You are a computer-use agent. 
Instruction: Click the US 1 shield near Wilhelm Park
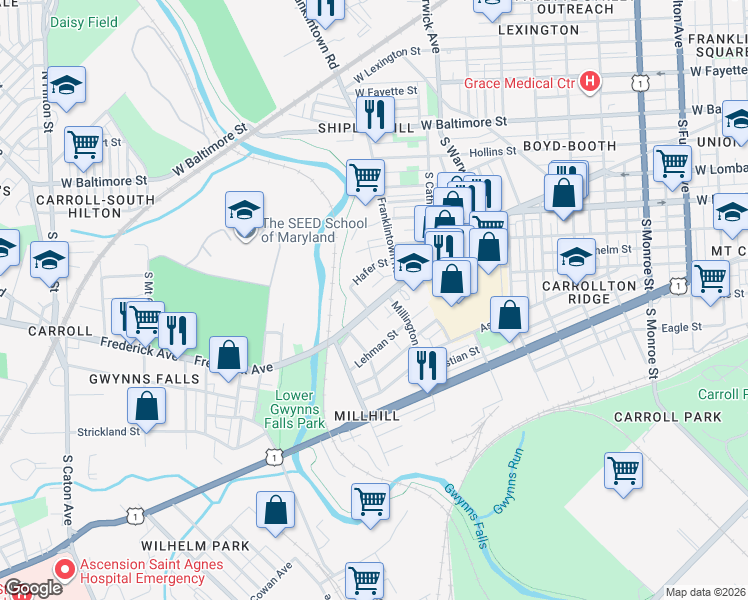coord(135,516)
